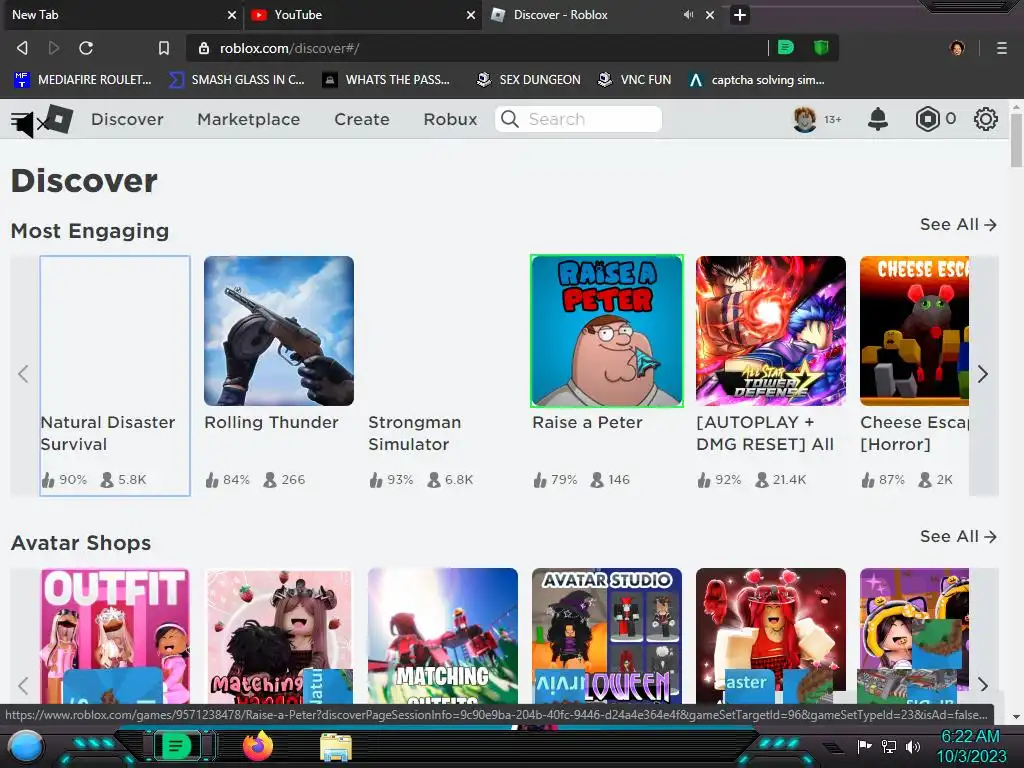The height and width of the screenshot is (768, 1024).
Task: Open the green reader mode icon
Action: [786, 47]
